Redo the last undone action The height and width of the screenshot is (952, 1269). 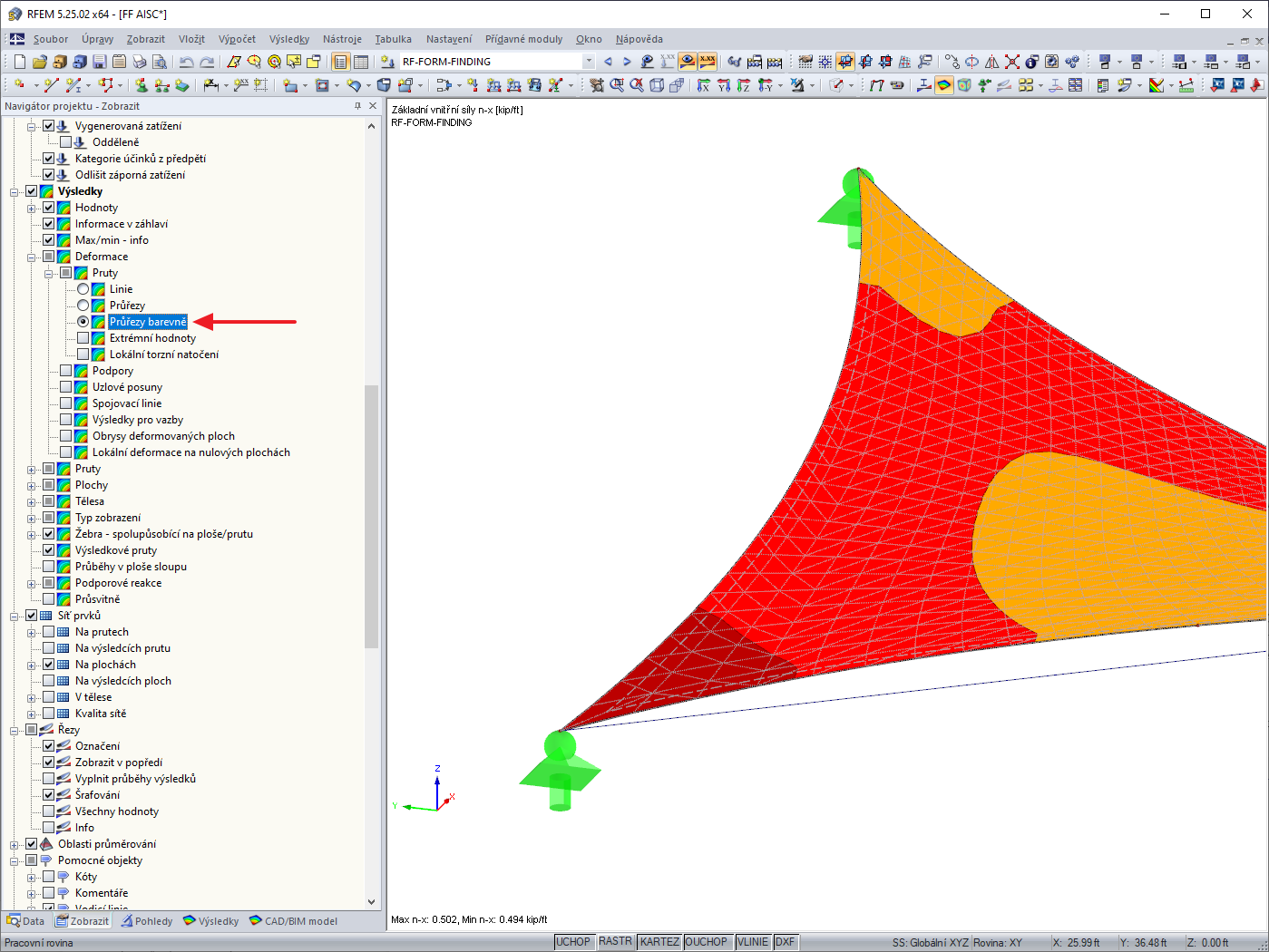(x=207, y=62)
